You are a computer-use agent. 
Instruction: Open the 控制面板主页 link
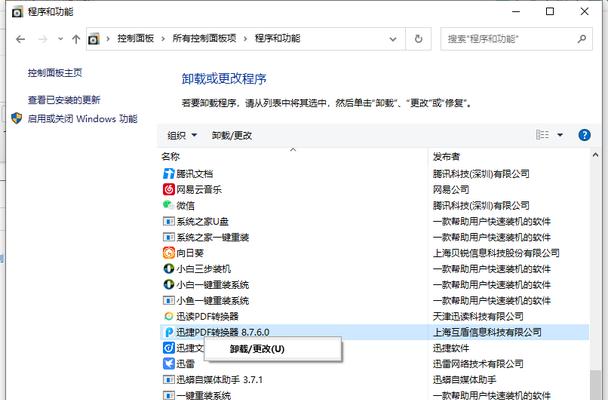[x=55, y=72]
